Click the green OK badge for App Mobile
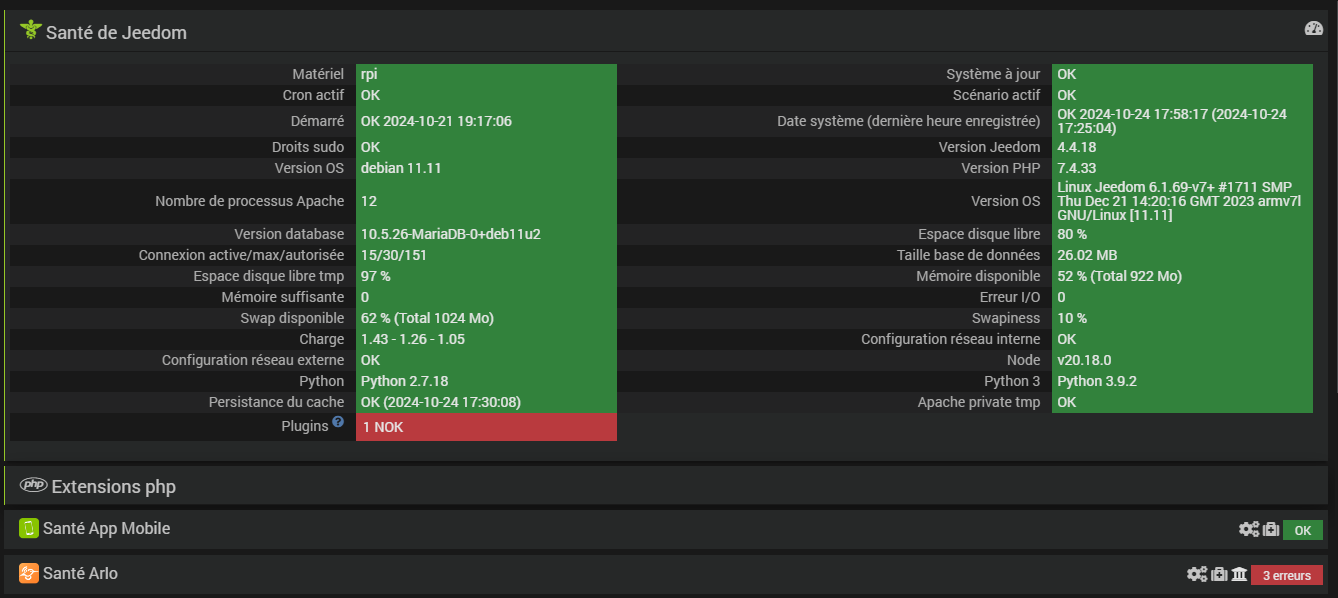 [1302, 530]
